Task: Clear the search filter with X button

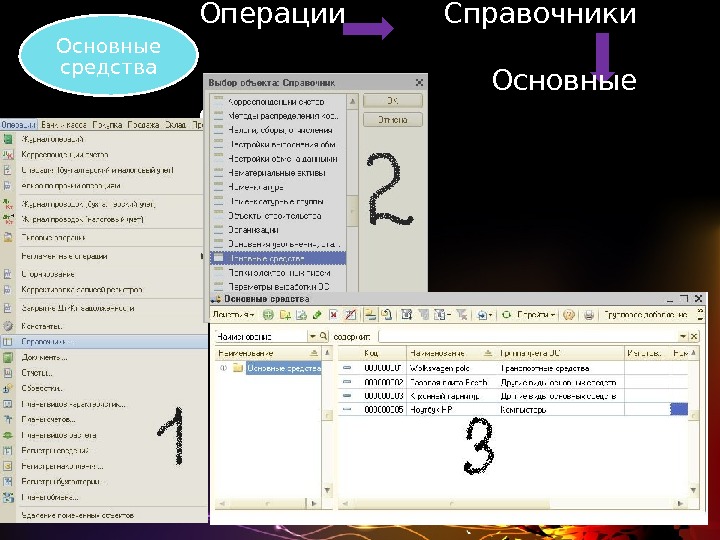Action: 694,337
